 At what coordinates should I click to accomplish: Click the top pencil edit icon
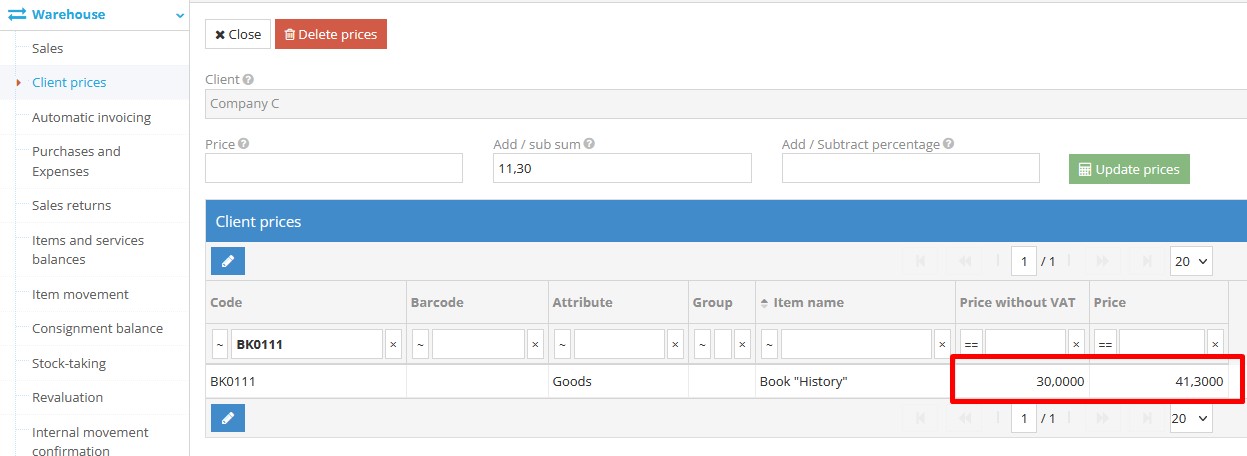[x=227, y=261]
